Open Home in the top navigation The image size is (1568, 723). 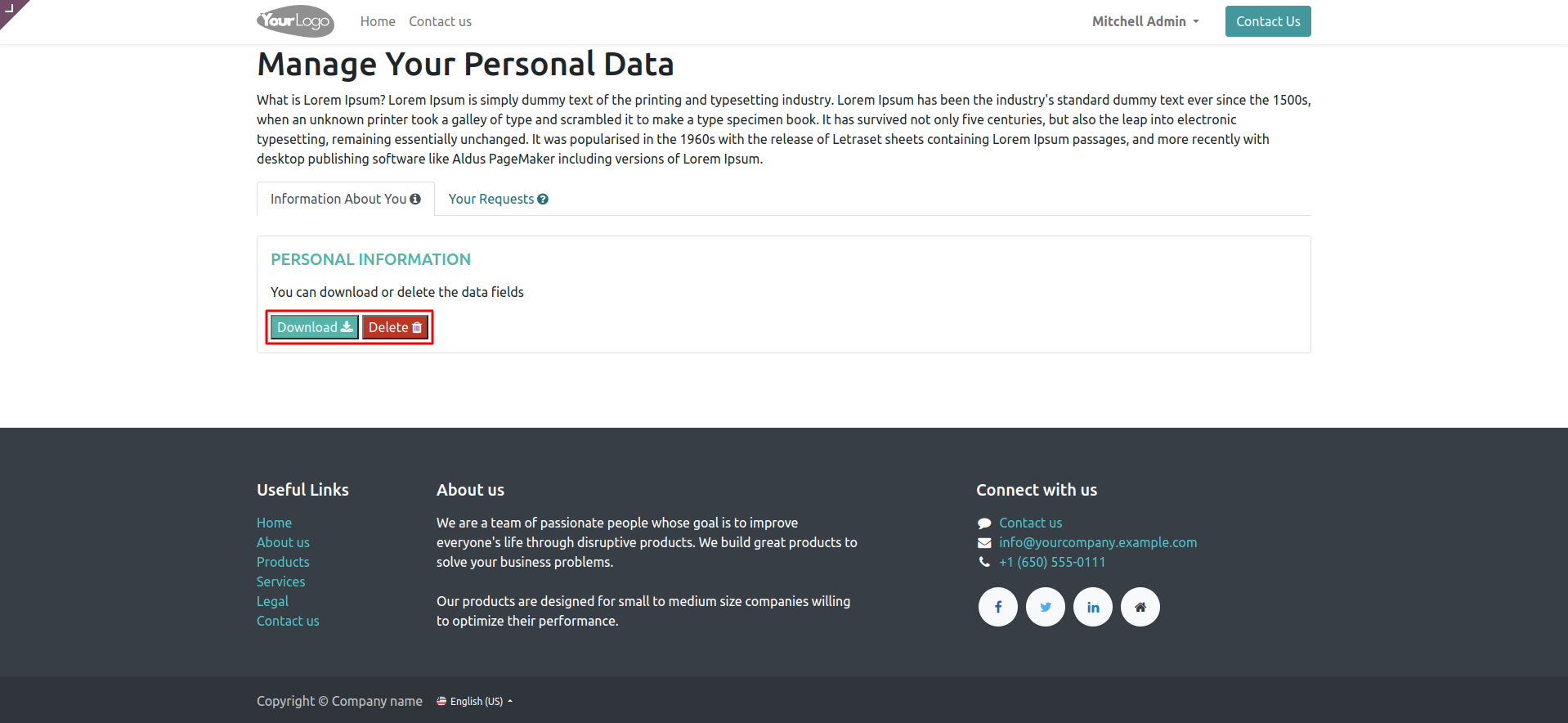tap(378, 21)
